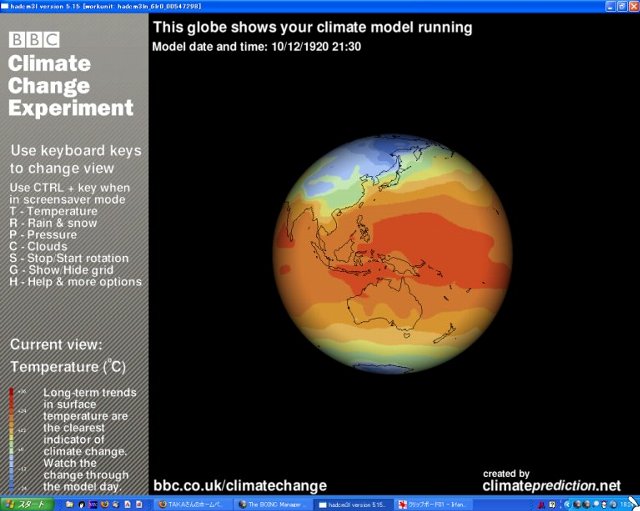
Task: Click the Model date and time readout
Action: pyautogui.click(x=256, y=47)
